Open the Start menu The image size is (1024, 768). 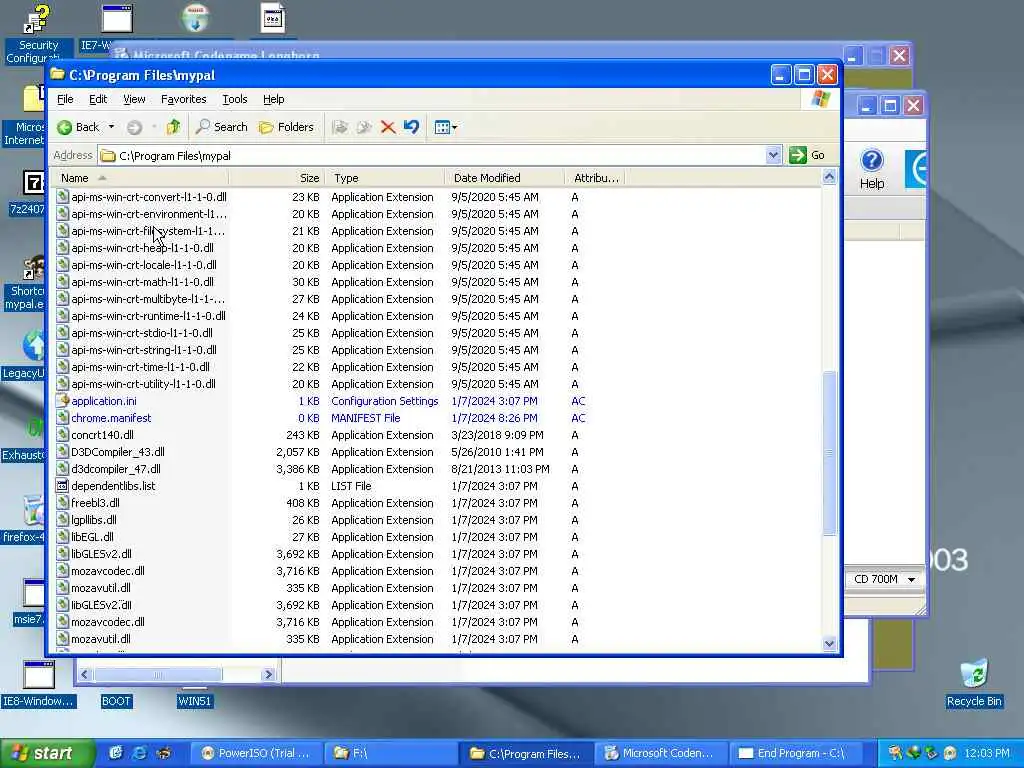[x=48, y=754]
